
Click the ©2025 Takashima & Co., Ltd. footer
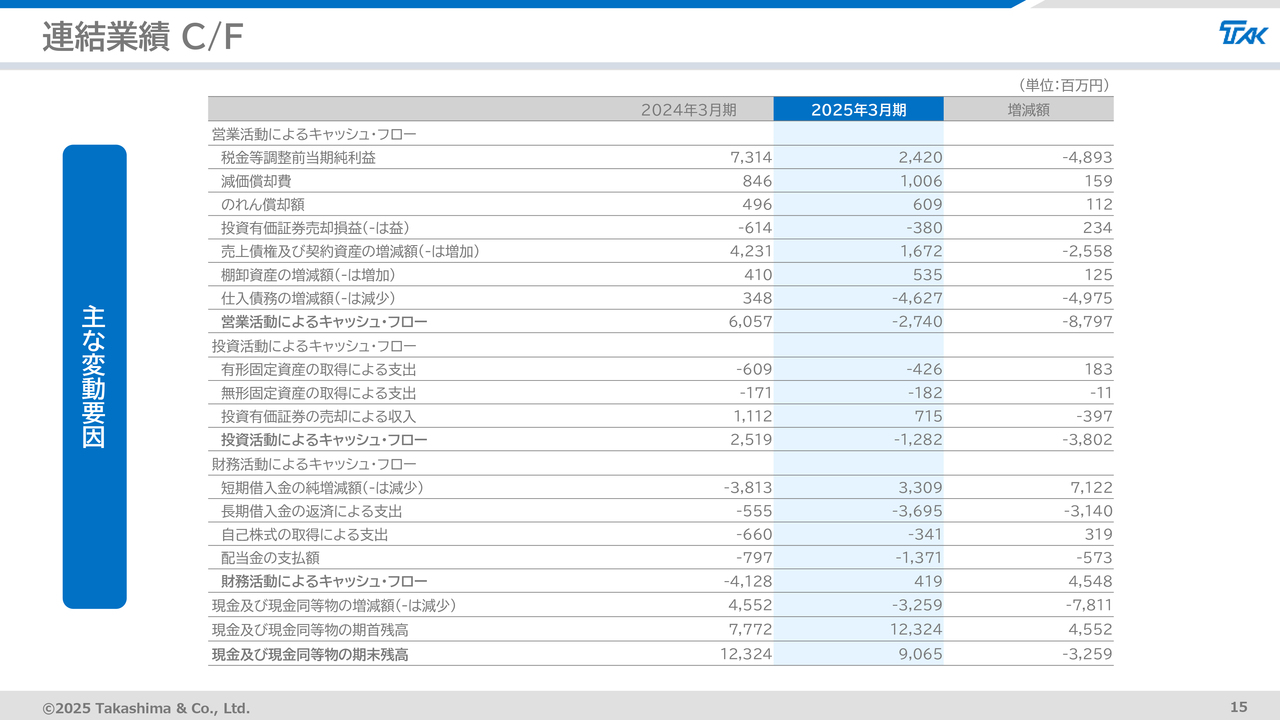tap(146, 708)
